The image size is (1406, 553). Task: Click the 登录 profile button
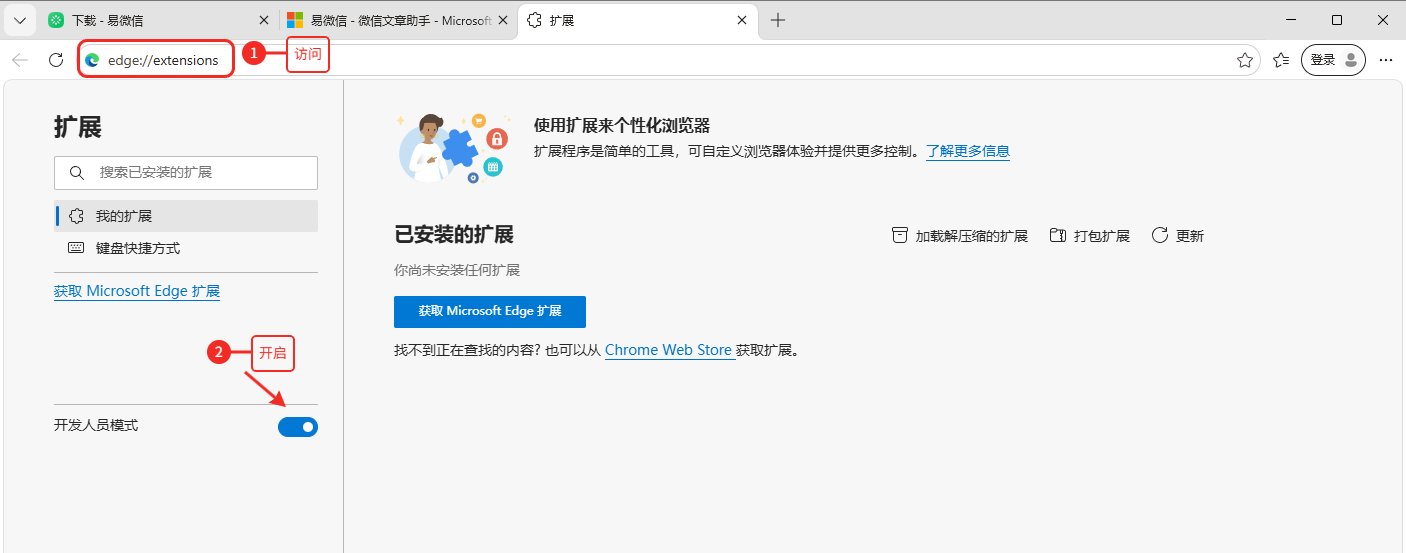1334,60
